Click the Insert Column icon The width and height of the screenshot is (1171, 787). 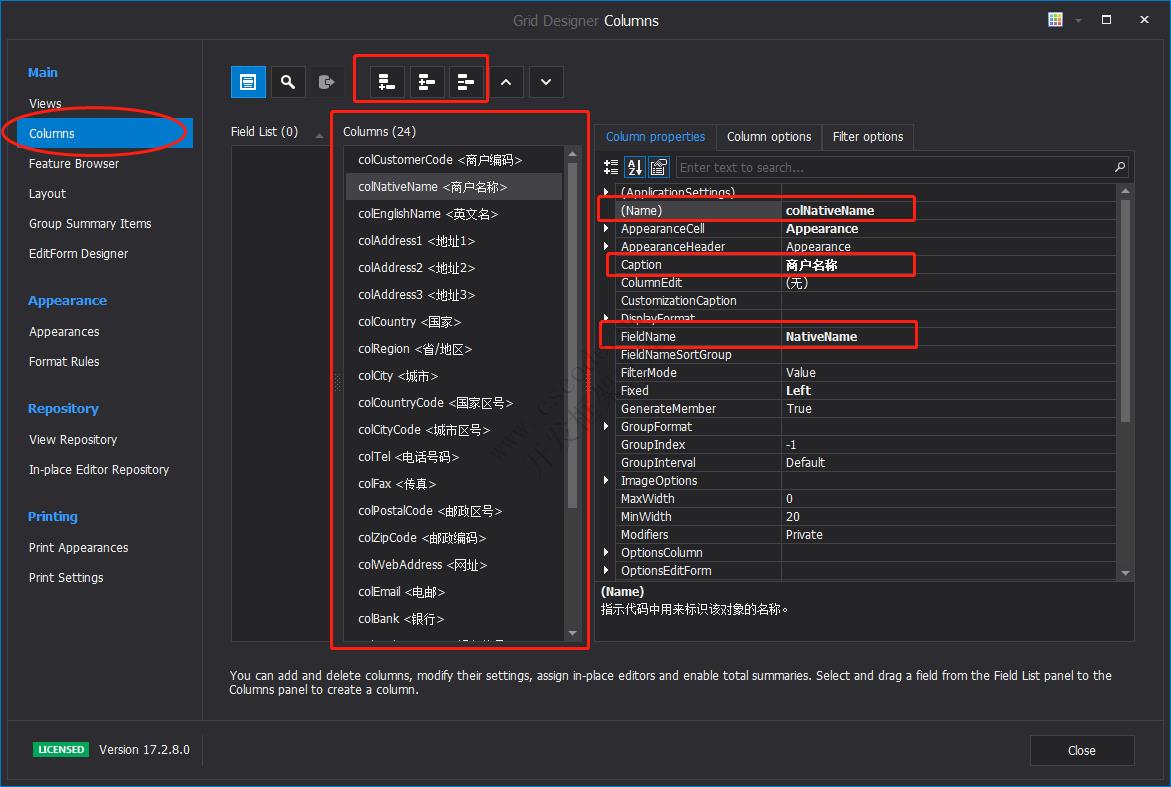tap(427, 82)
